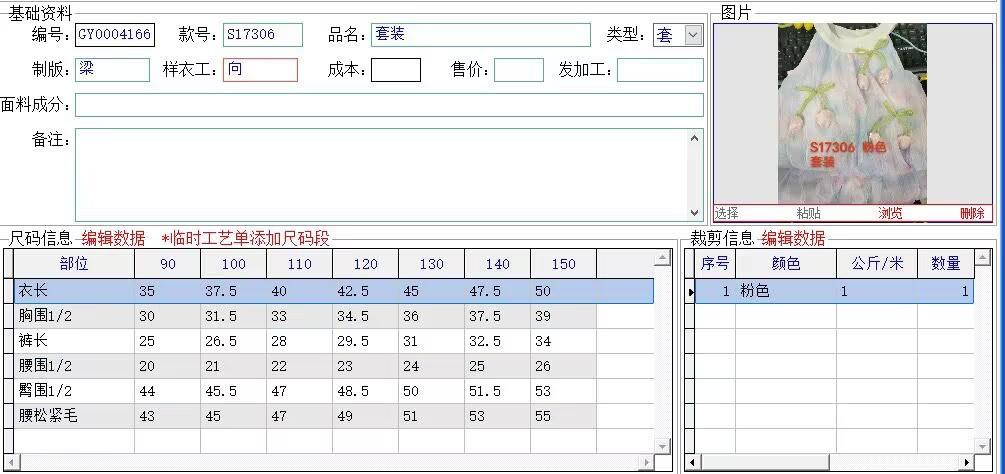Click size table scroll-up arrow
The image size is (1005, 474).
coord(663,258)
